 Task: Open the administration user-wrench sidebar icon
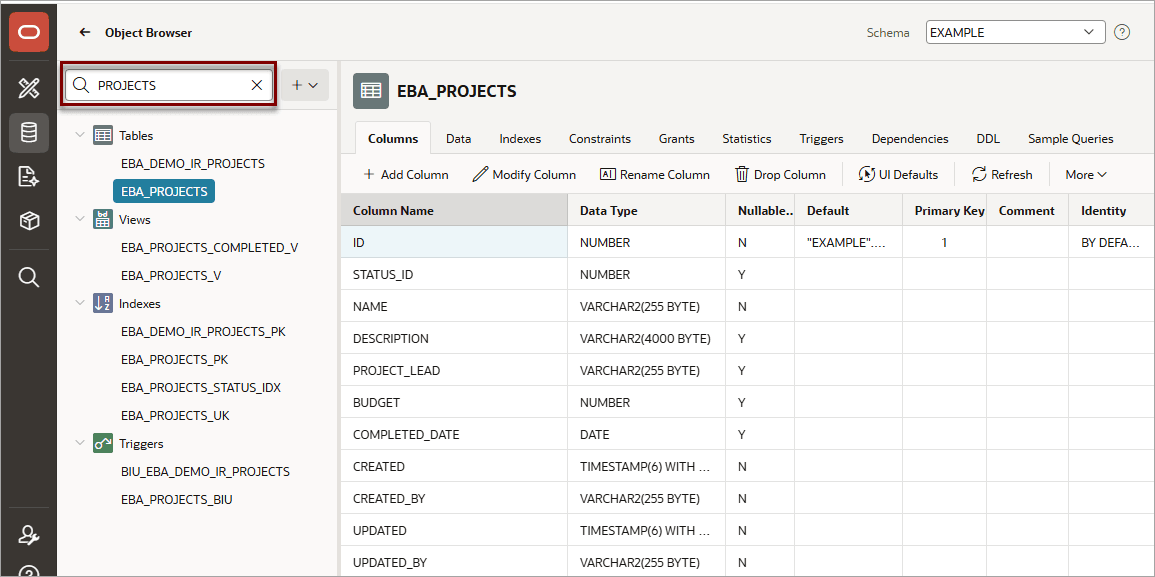point(29,536)
